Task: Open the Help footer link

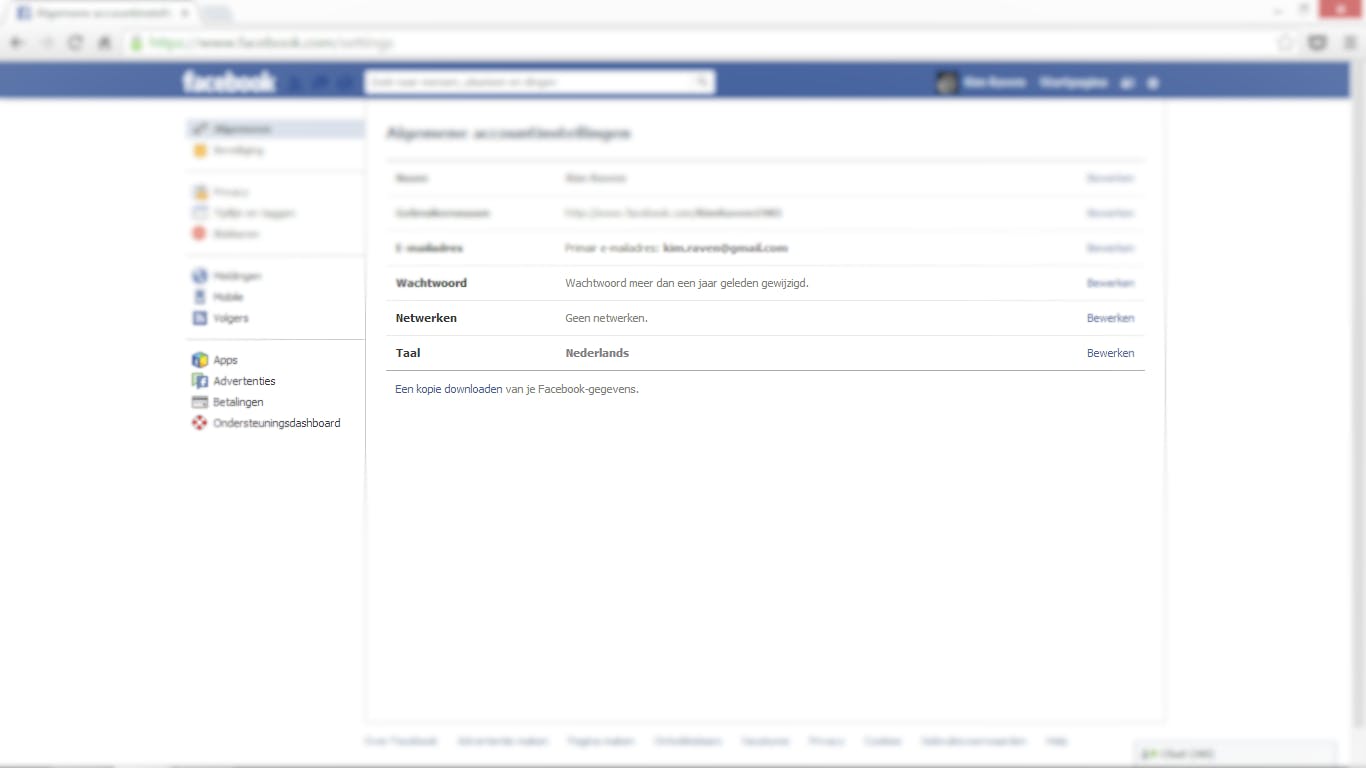Action: tap(1057, 741)
